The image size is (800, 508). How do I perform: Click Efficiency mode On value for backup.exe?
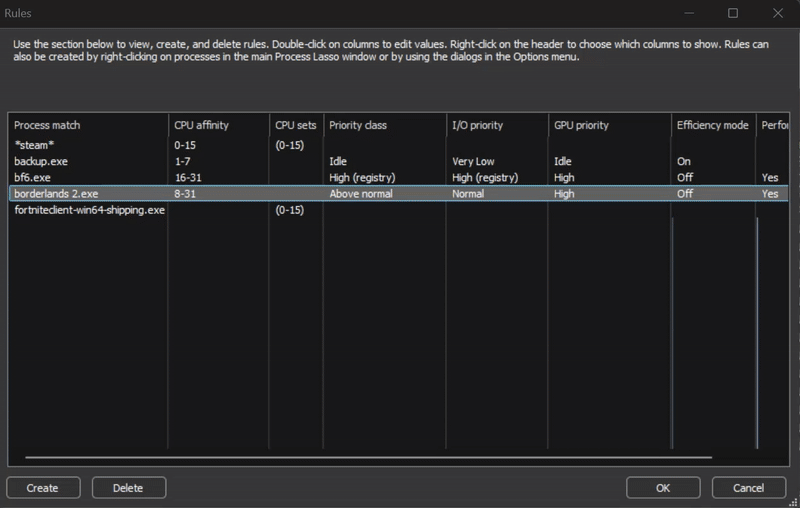[684, 161]
